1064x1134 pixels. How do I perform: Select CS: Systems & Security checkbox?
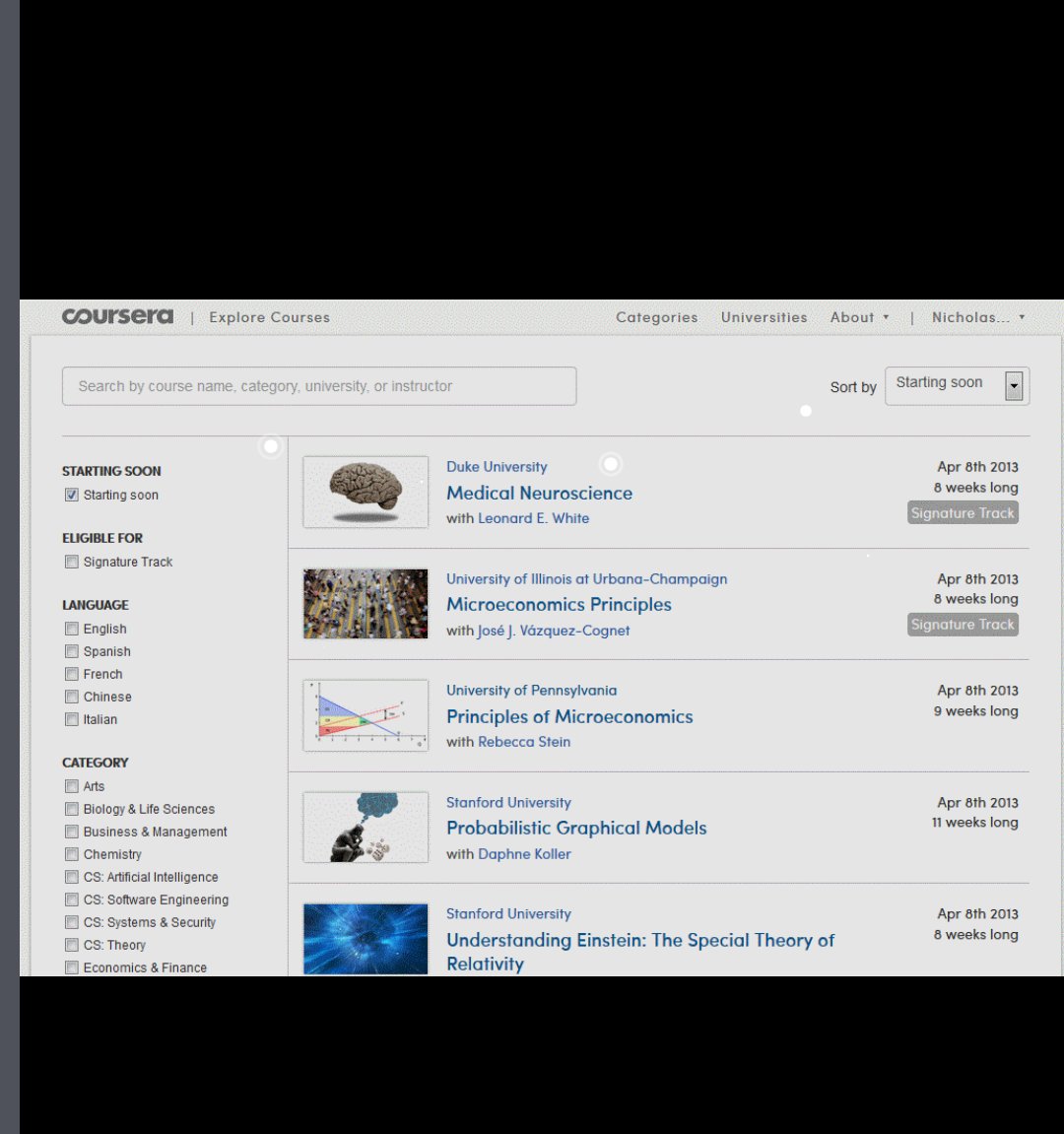72,922
